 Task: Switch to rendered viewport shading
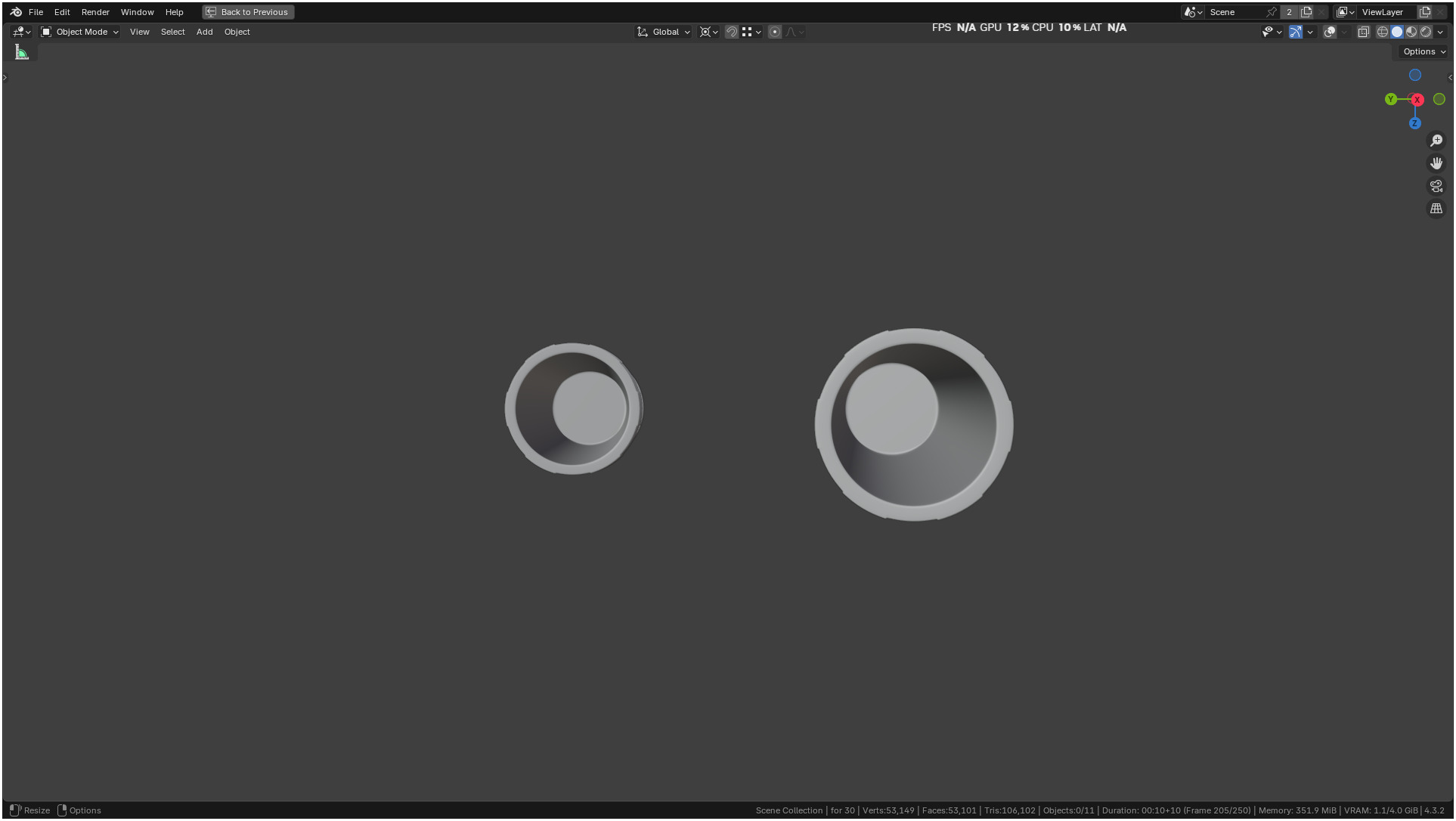[x=1426, y=32]
